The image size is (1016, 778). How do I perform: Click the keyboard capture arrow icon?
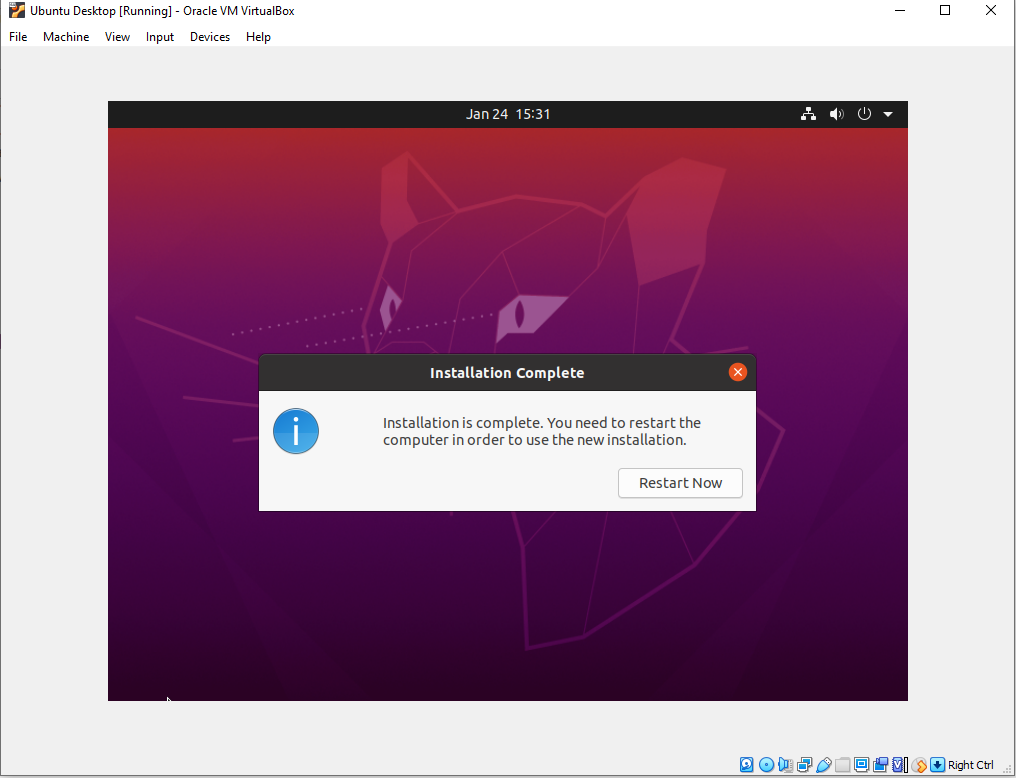[937, 765]
